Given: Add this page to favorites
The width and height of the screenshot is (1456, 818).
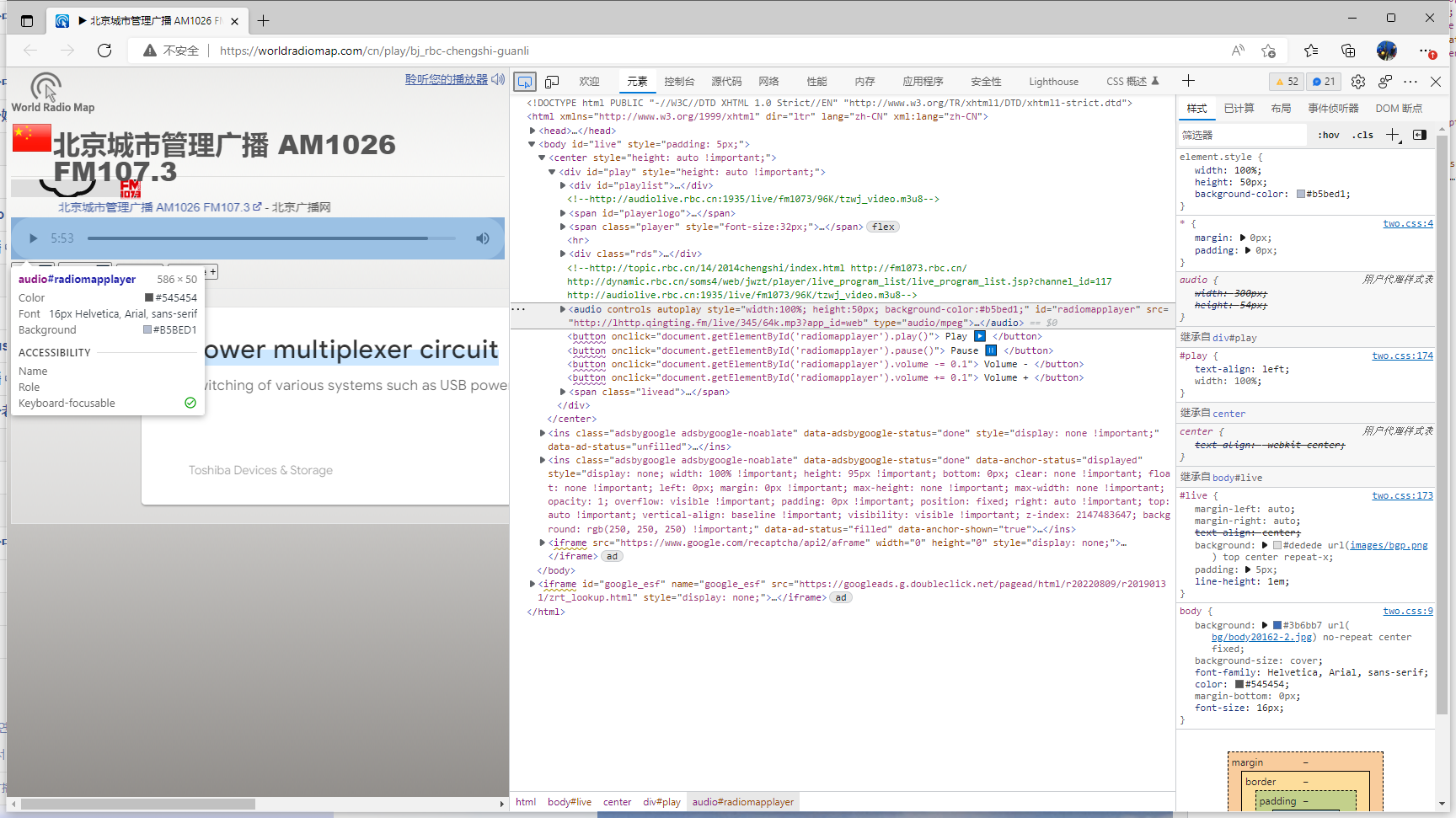Looking at the screenshot, I should (1268, 51).
